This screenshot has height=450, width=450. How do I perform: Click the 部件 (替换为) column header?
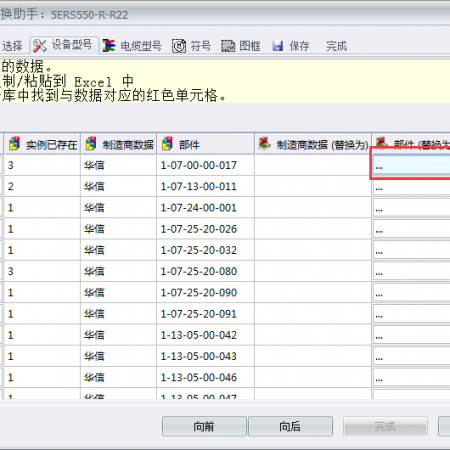(411, 144)
